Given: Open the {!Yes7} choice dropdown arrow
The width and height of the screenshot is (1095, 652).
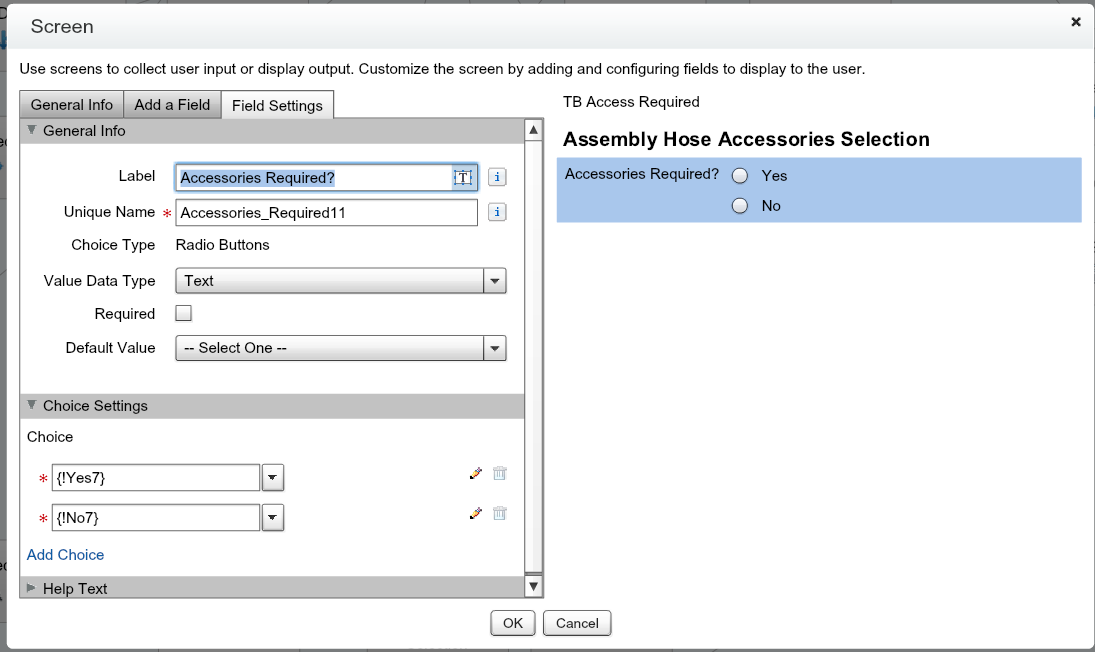Looking at the screenshot, I should (272, 478).
